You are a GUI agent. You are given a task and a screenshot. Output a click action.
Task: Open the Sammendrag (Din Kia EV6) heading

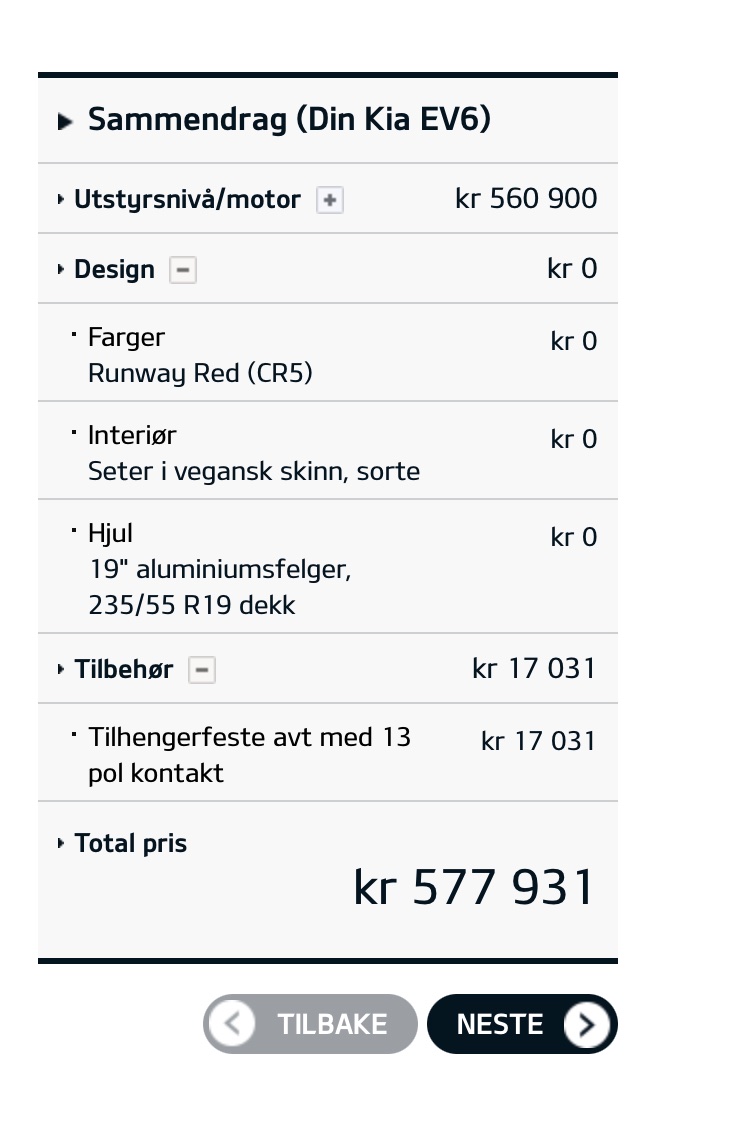289,120
